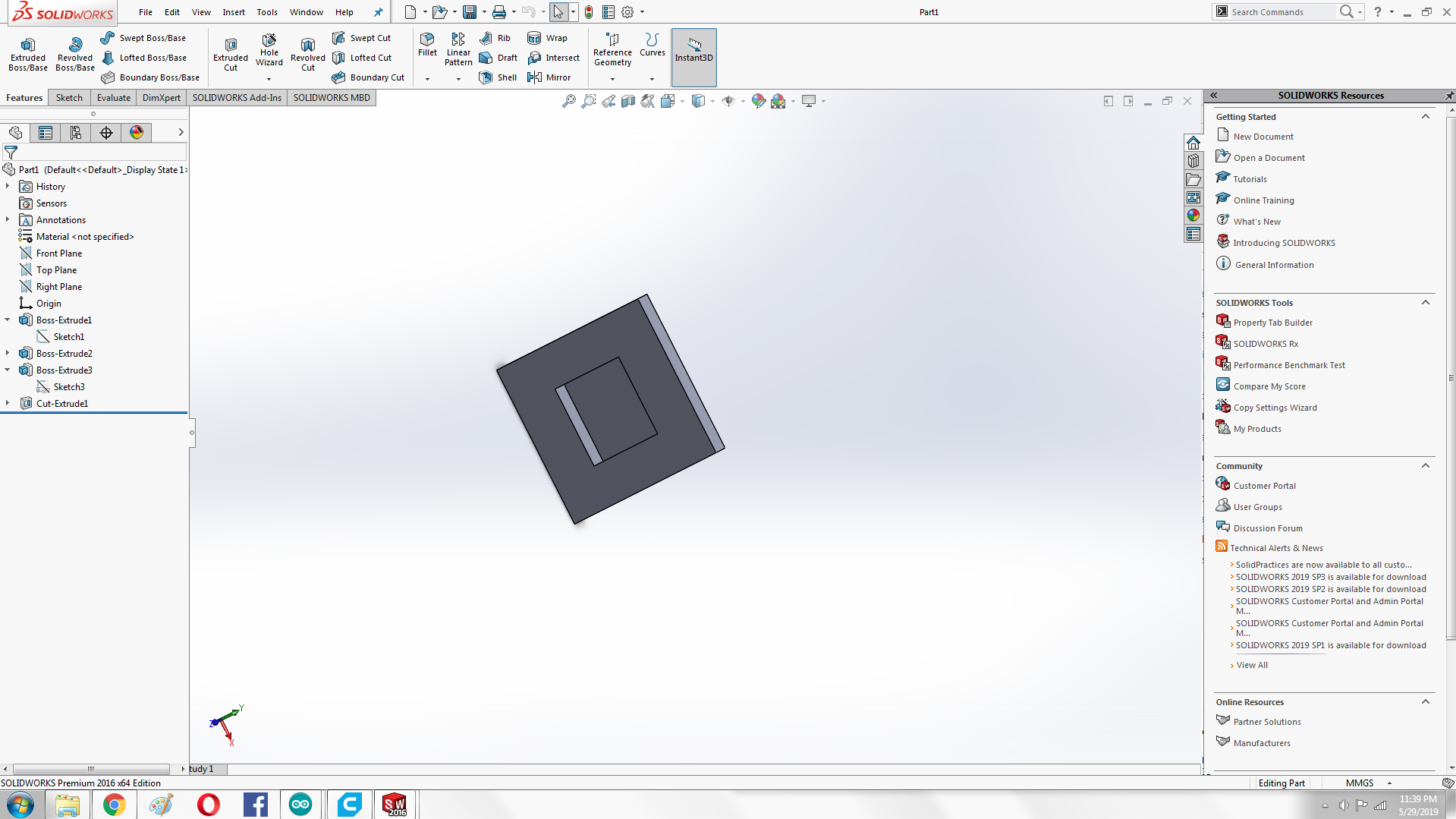This screenshot has width=1456, height=819.
Task: Expand the History tree node
Action: point(8,187)
